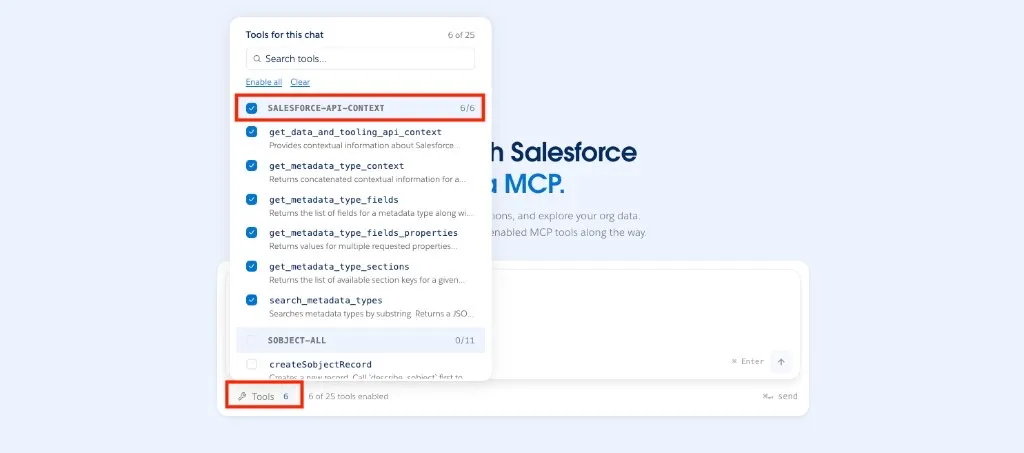Screen dimensions: 1024x453
Task: Click the '6 of 25' counter in panel header
Action: tap(461, 35)
